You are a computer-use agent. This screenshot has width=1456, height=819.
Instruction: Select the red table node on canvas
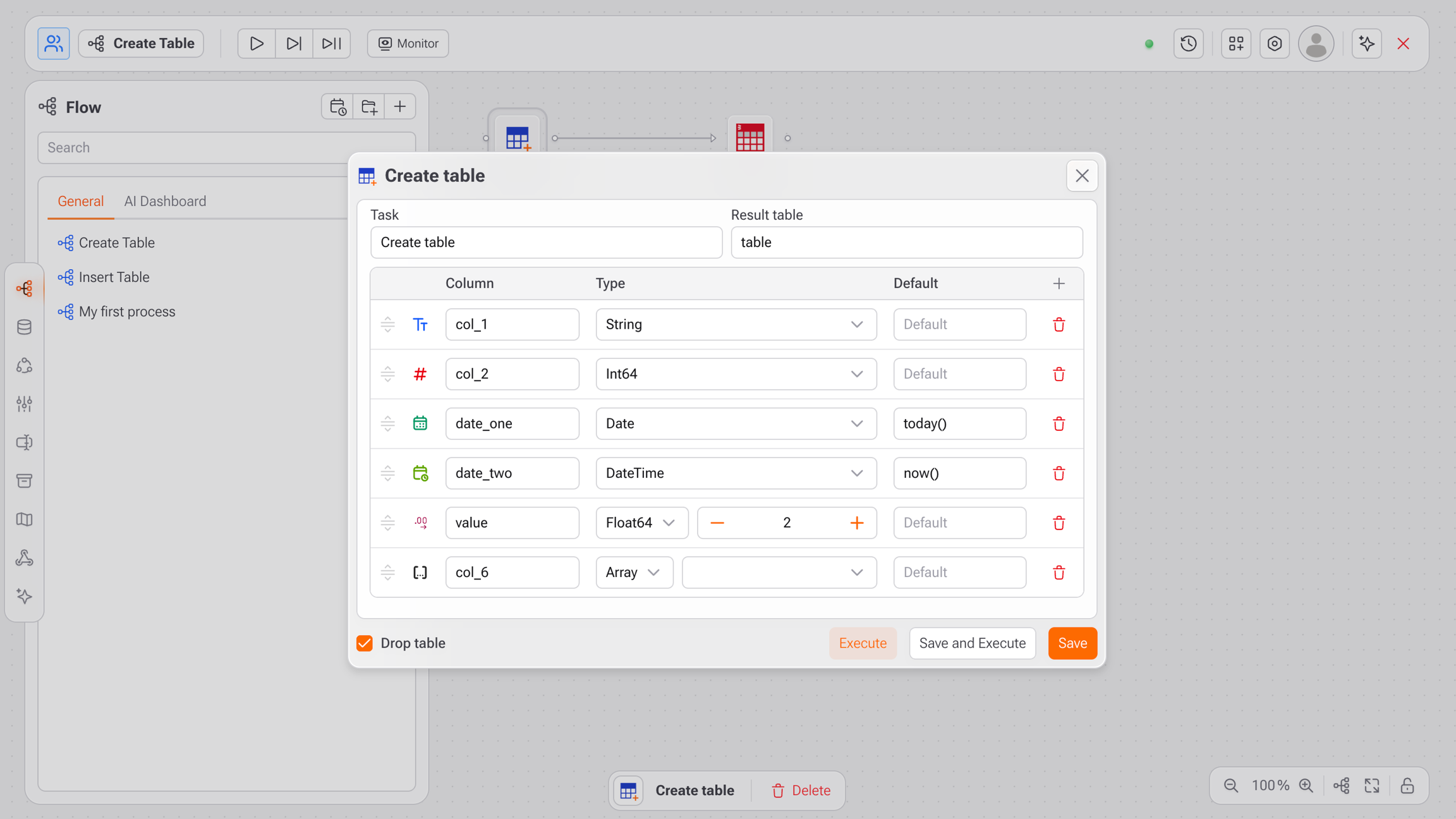tap(749, 137)
